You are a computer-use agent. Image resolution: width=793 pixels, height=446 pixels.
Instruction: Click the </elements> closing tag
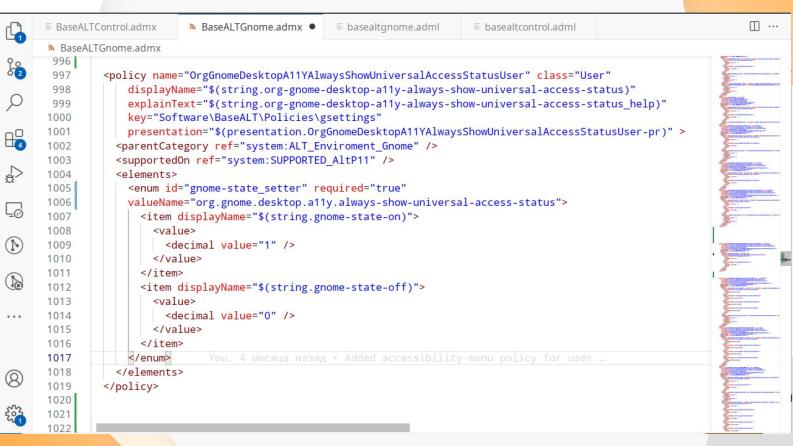[149, 372]
